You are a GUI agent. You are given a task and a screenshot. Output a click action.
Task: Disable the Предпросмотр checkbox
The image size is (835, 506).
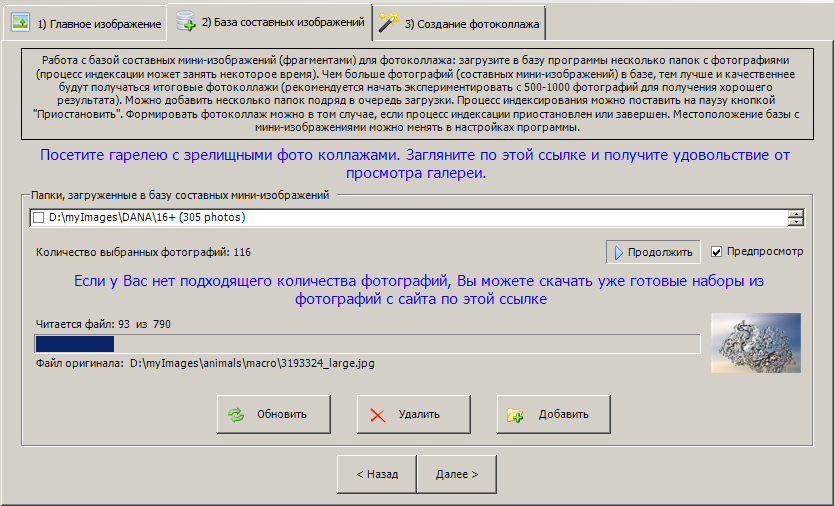pyautogui.click(x=716, y=252)
